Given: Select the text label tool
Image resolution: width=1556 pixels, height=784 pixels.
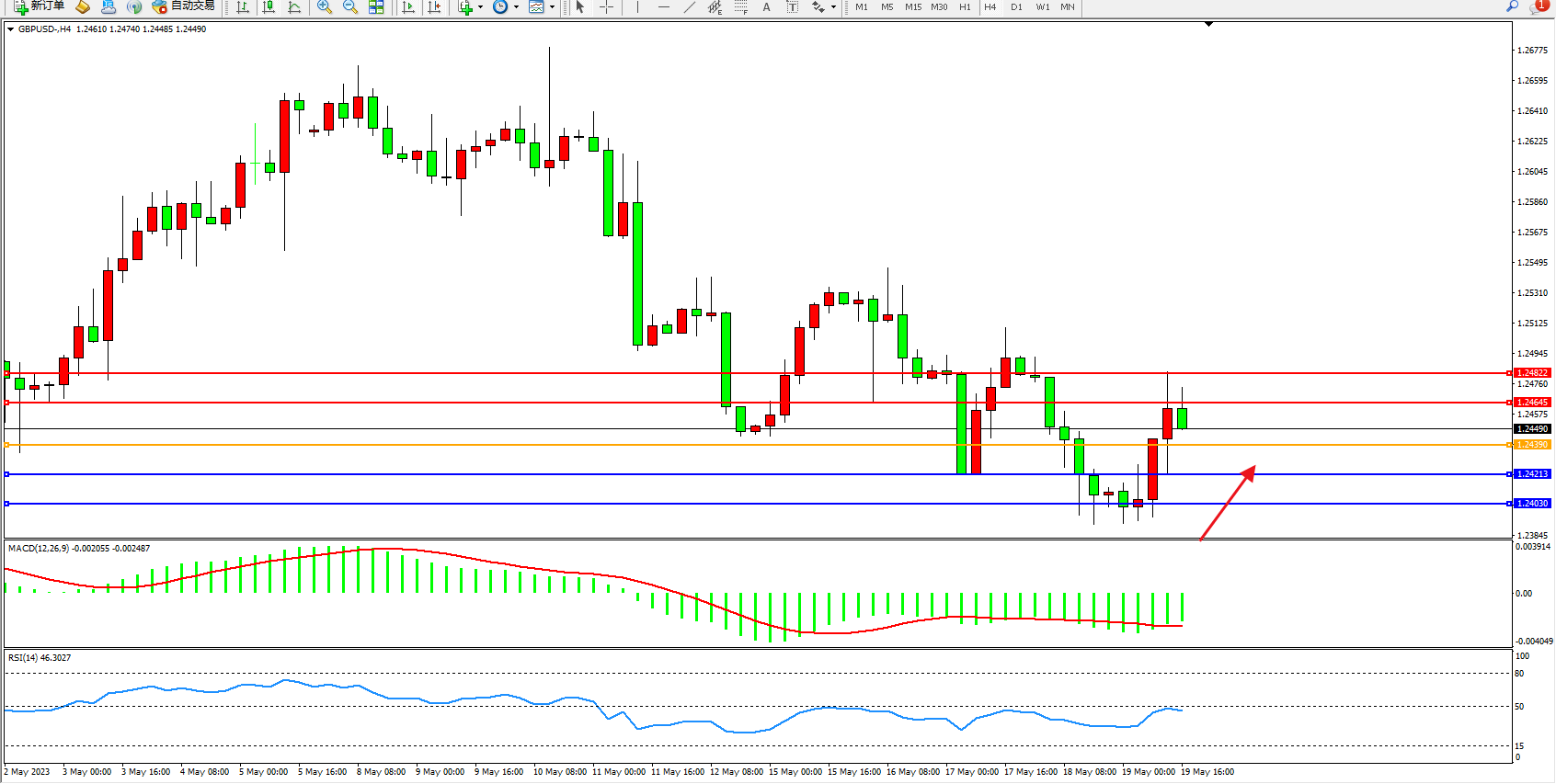Looking at the screenshot, I should (x=766, y=7).
